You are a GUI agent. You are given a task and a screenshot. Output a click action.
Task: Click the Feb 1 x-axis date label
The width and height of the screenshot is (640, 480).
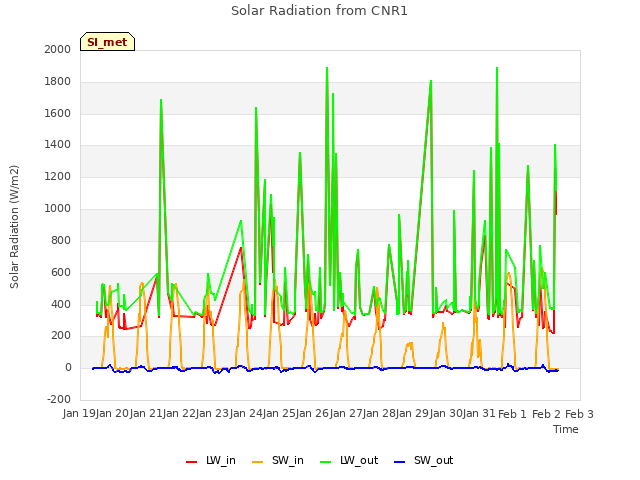pos(513,414)
